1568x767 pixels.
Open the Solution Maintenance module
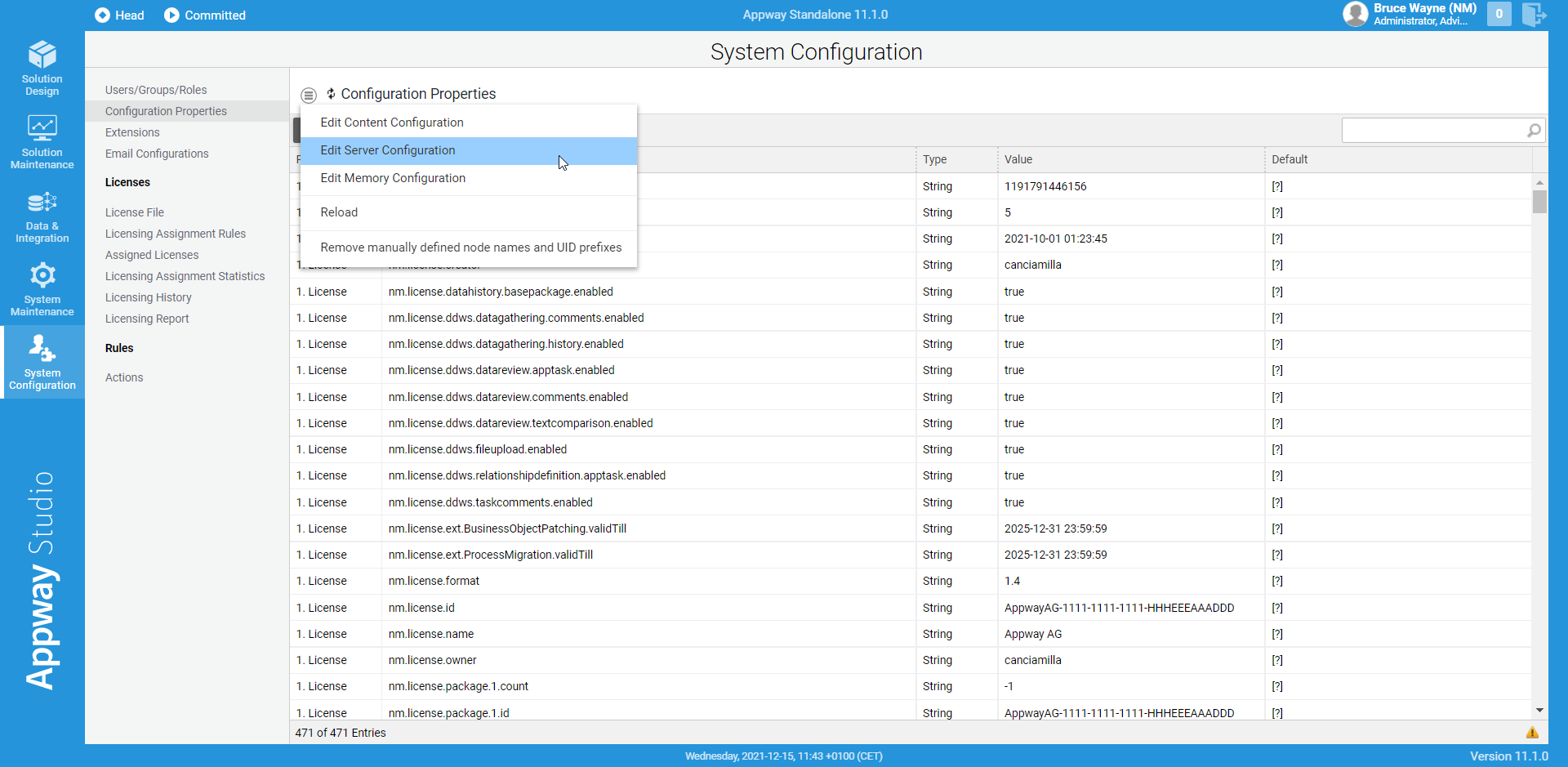point(42,141)
